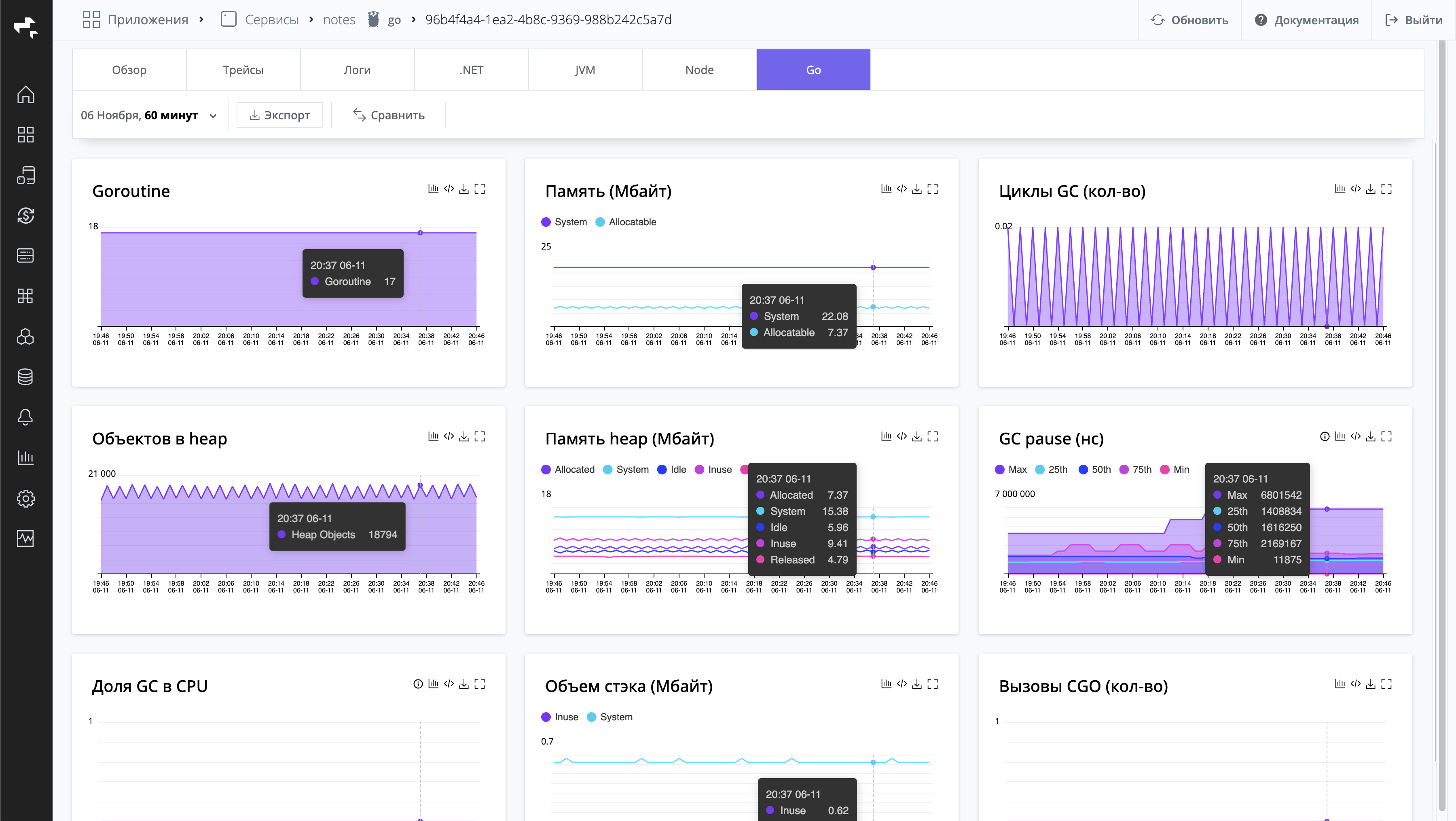
Task: Show embed code for Циклы GC chart
Action: point(1355,189)
